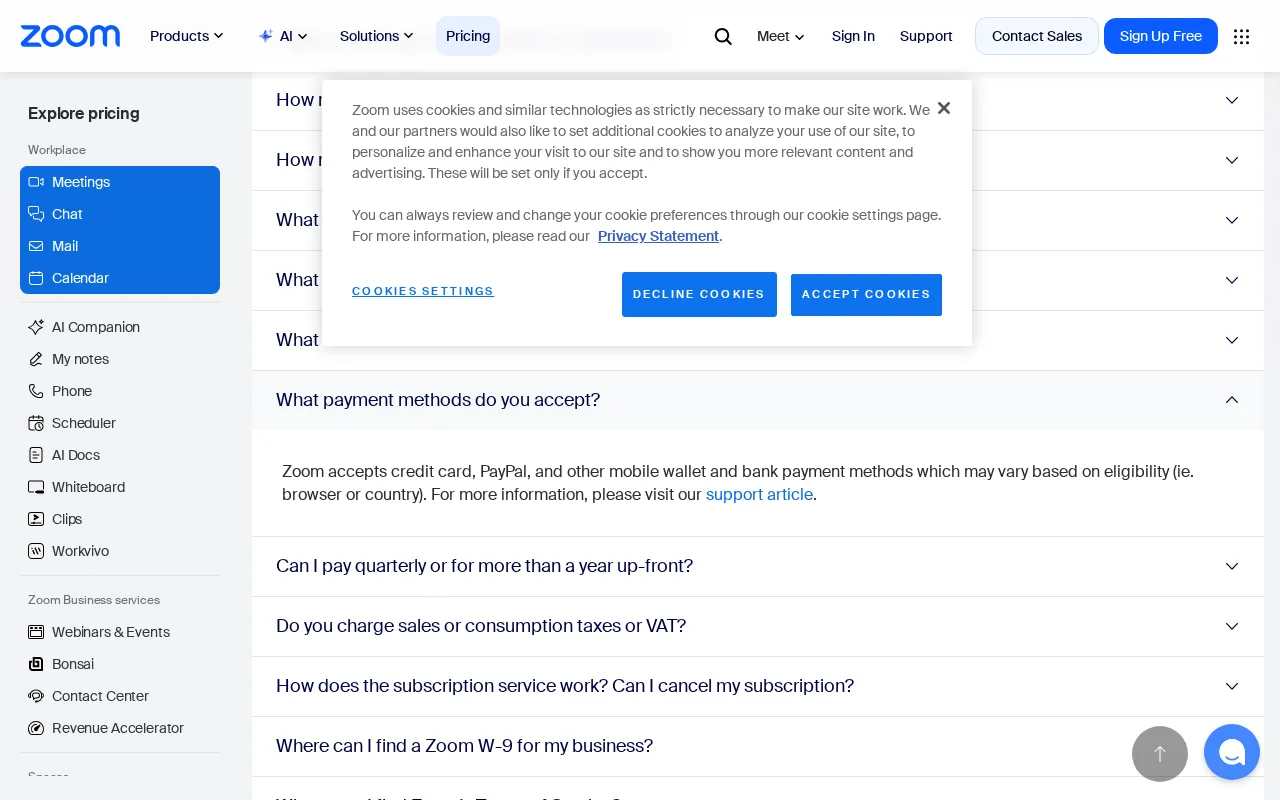
Task: Open Calendar in the sidebar
Action: [x=120, y=278]
